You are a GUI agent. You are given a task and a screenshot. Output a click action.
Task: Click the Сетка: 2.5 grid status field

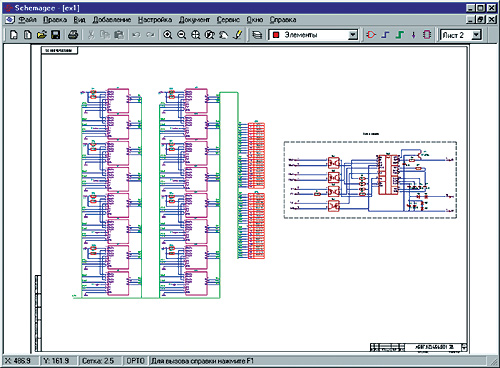98,361
